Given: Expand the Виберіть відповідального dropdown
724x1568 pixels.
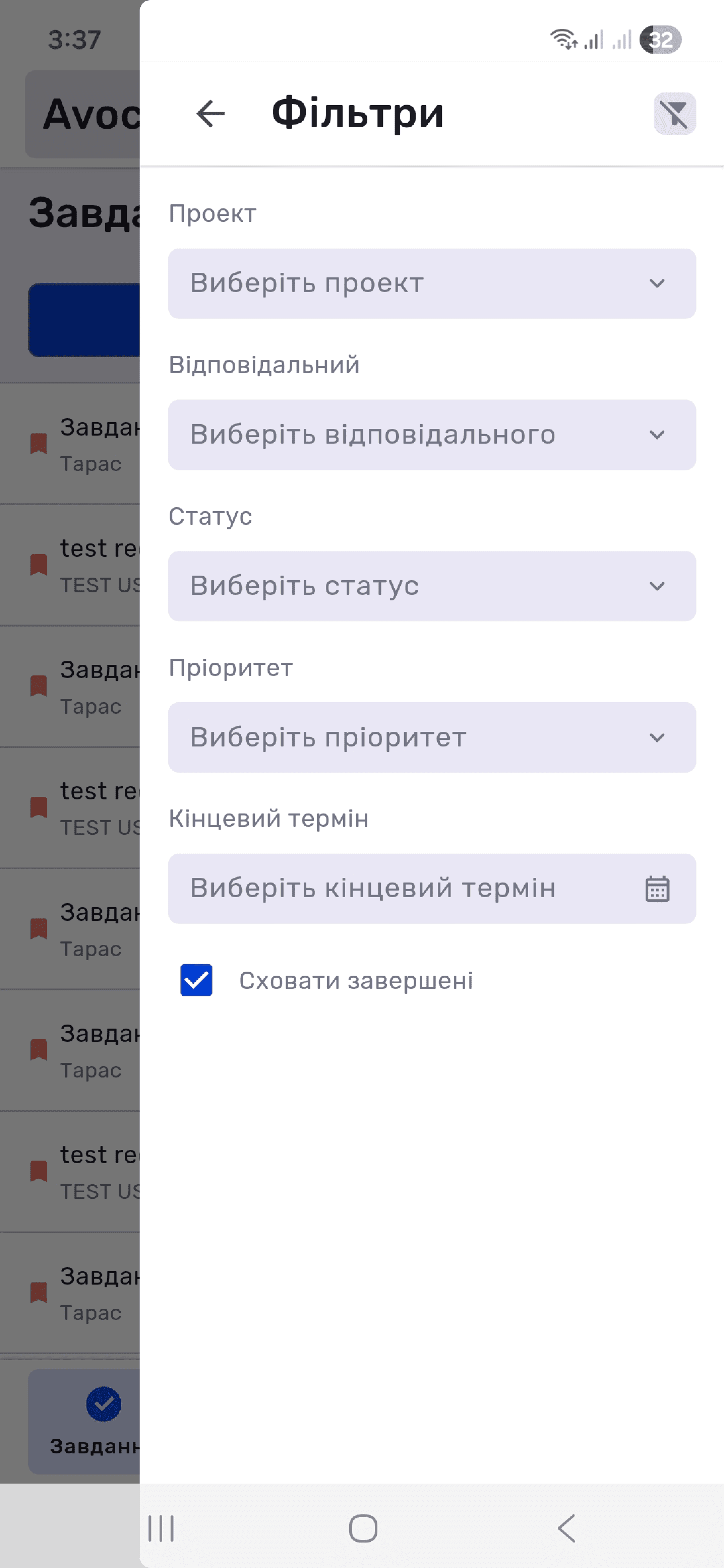Looking at the screenshot, I should [x=432, y=435].
